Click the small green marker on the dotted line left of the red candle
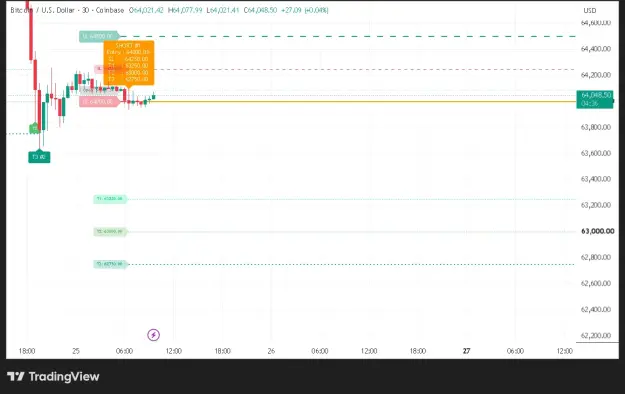625x394 pixels. (34, 128)
